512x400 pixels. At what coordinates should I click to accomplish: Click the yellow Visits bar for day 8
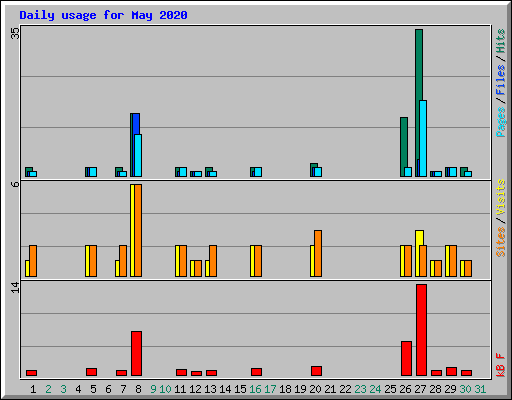pos(132,230)
